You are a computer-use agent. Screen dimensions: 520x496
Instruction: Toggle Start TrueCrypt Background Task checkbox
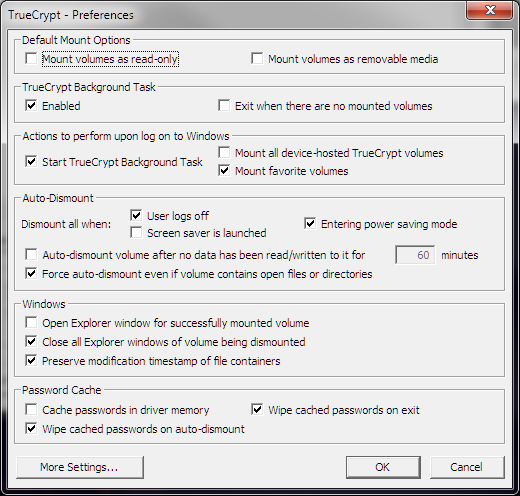(31, 162)
